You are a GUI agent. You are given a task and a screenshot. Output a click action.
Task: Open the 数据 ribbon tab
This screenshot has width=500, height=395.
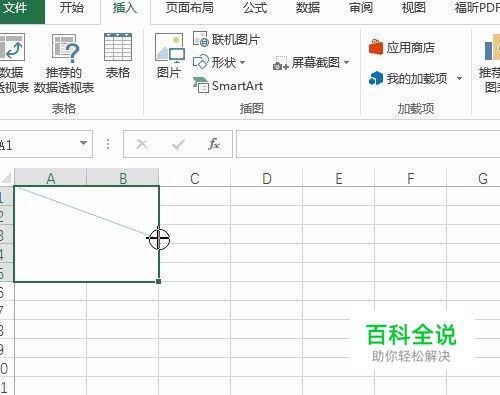(x=308, y=8)
